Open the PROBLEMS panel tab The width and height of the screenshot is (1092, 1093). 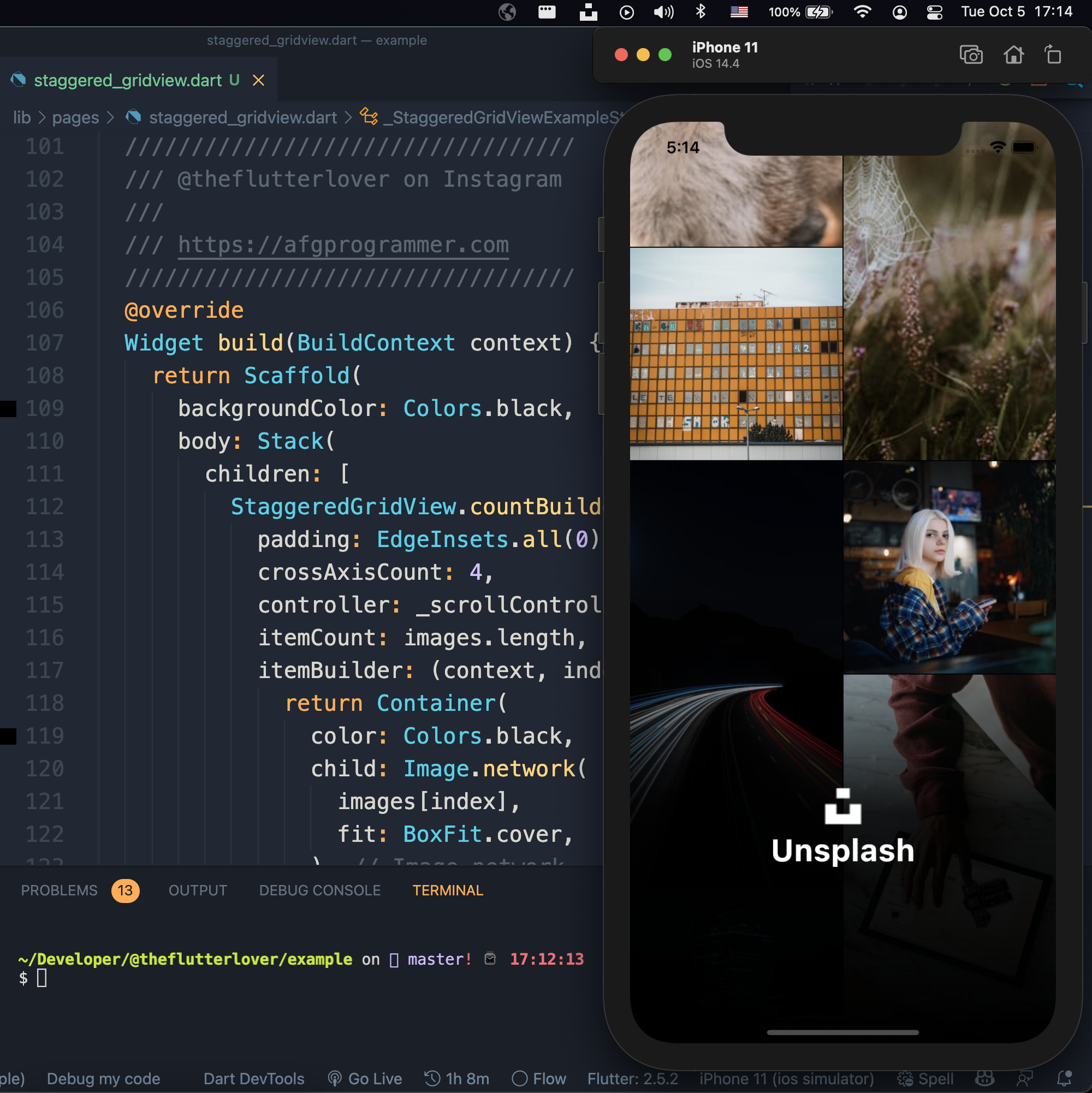60,890
